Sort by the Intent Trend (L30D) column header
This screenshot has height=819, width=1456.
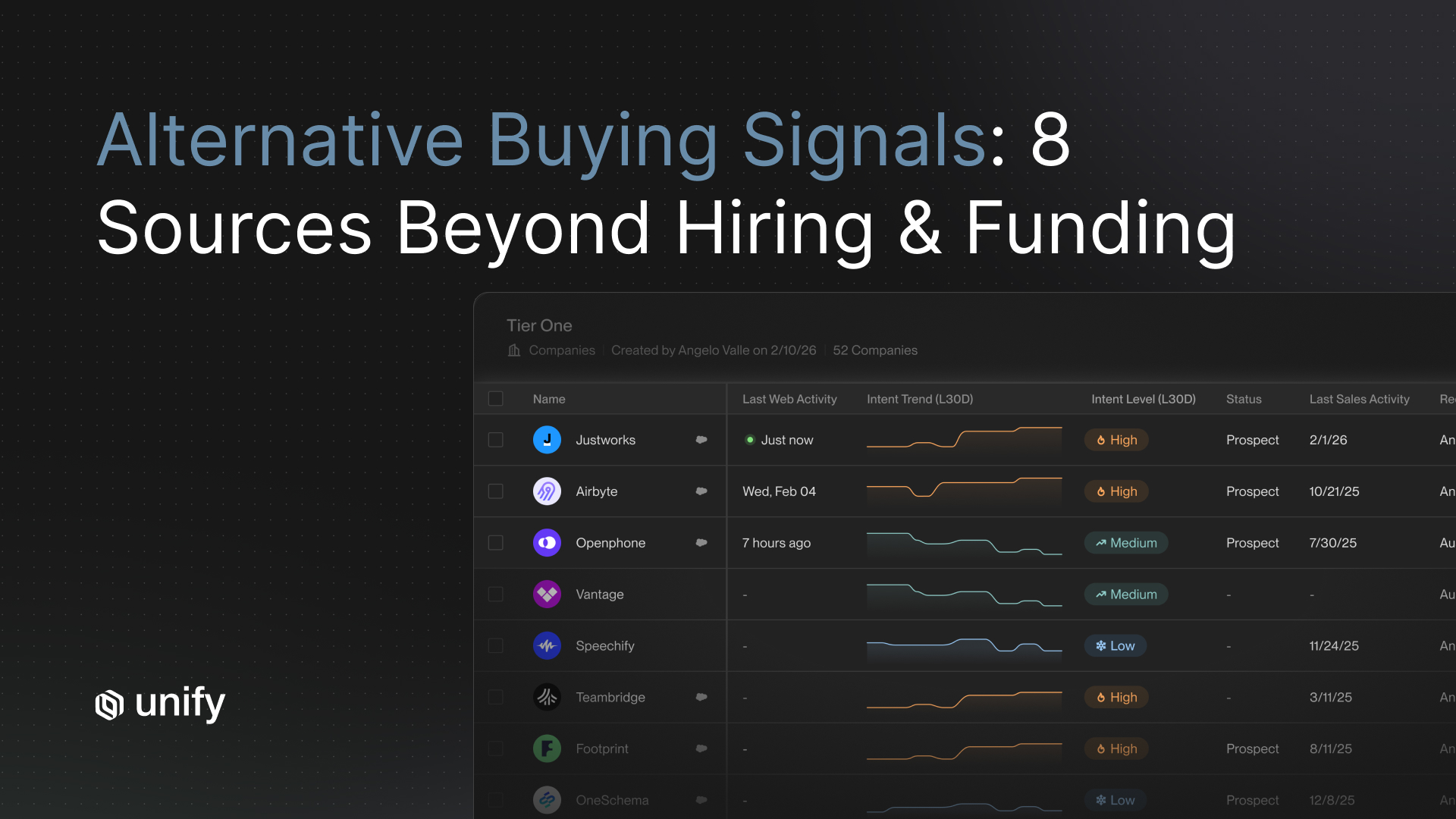pos(920,399)
